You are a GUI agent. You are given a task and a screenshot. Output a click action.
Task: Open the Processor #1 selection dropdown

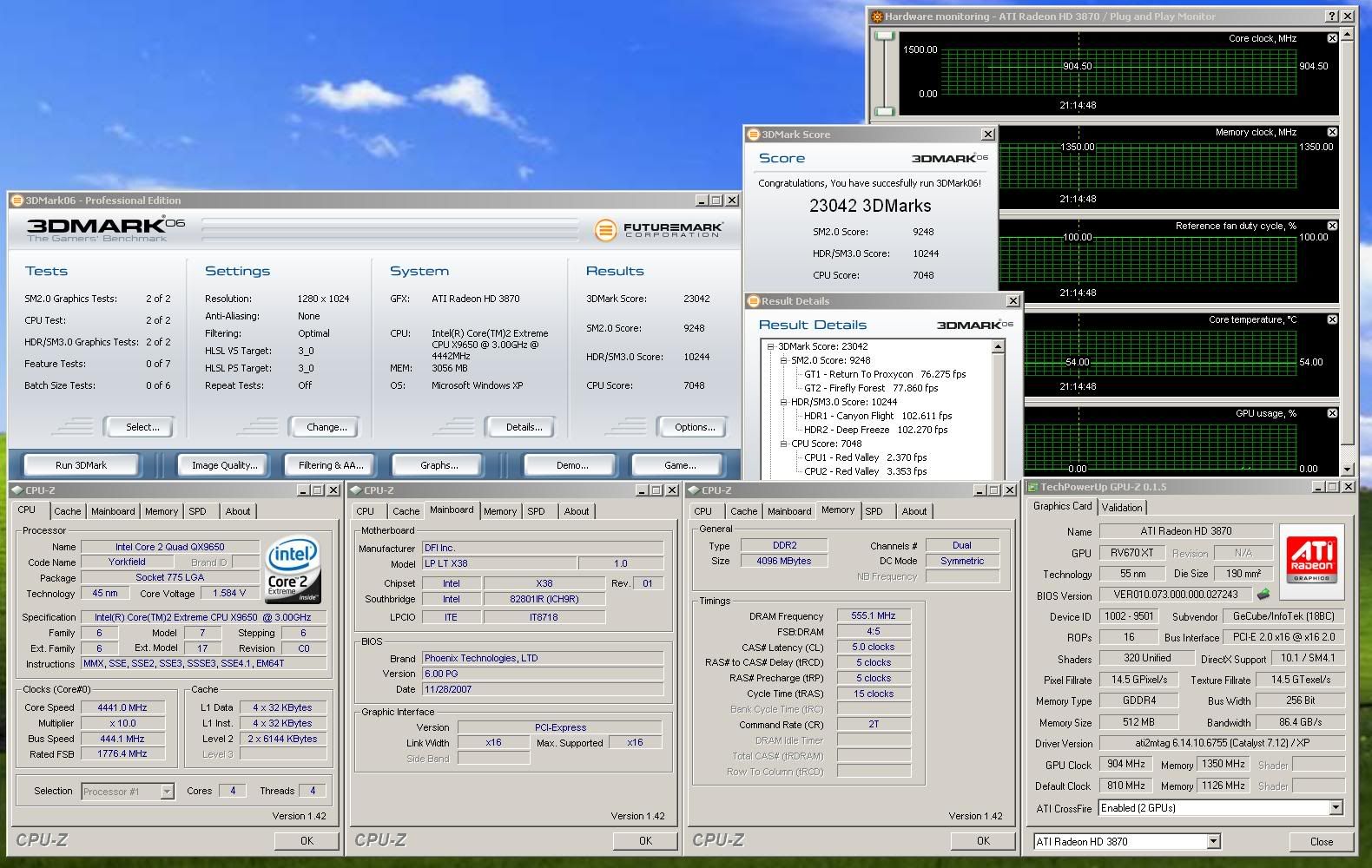167,792
